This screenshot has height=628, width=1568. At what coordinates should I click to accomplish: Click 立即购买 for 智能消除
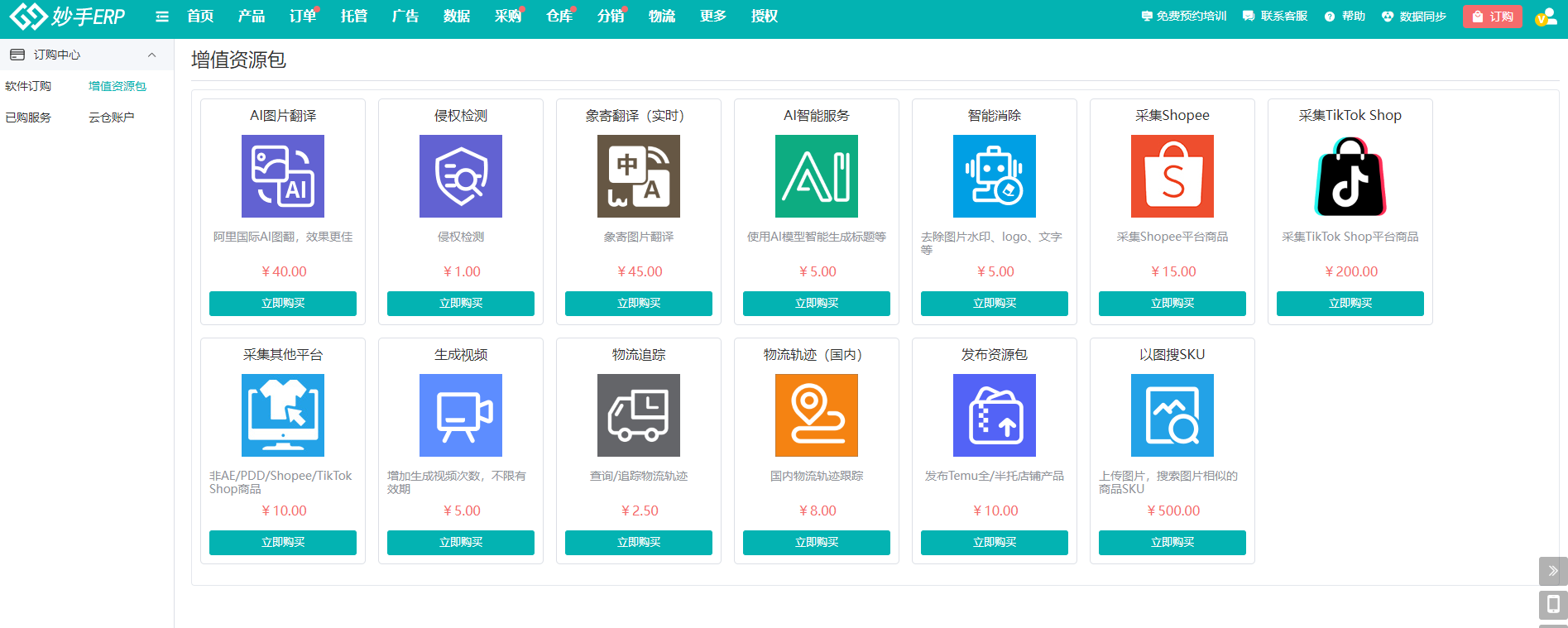click(995, 304)
